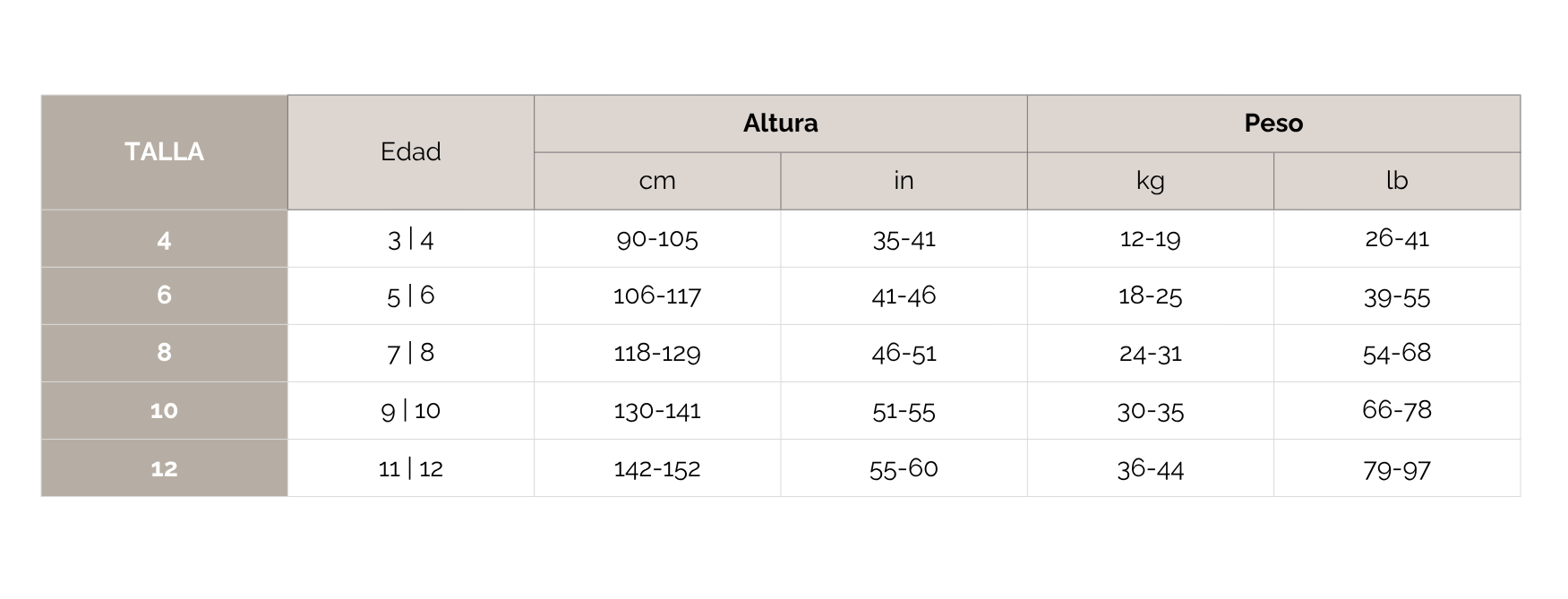Click the age cell showing 3 | 4
The image size is (1568, 599).
pyautogui.click(x=410, y=239)
